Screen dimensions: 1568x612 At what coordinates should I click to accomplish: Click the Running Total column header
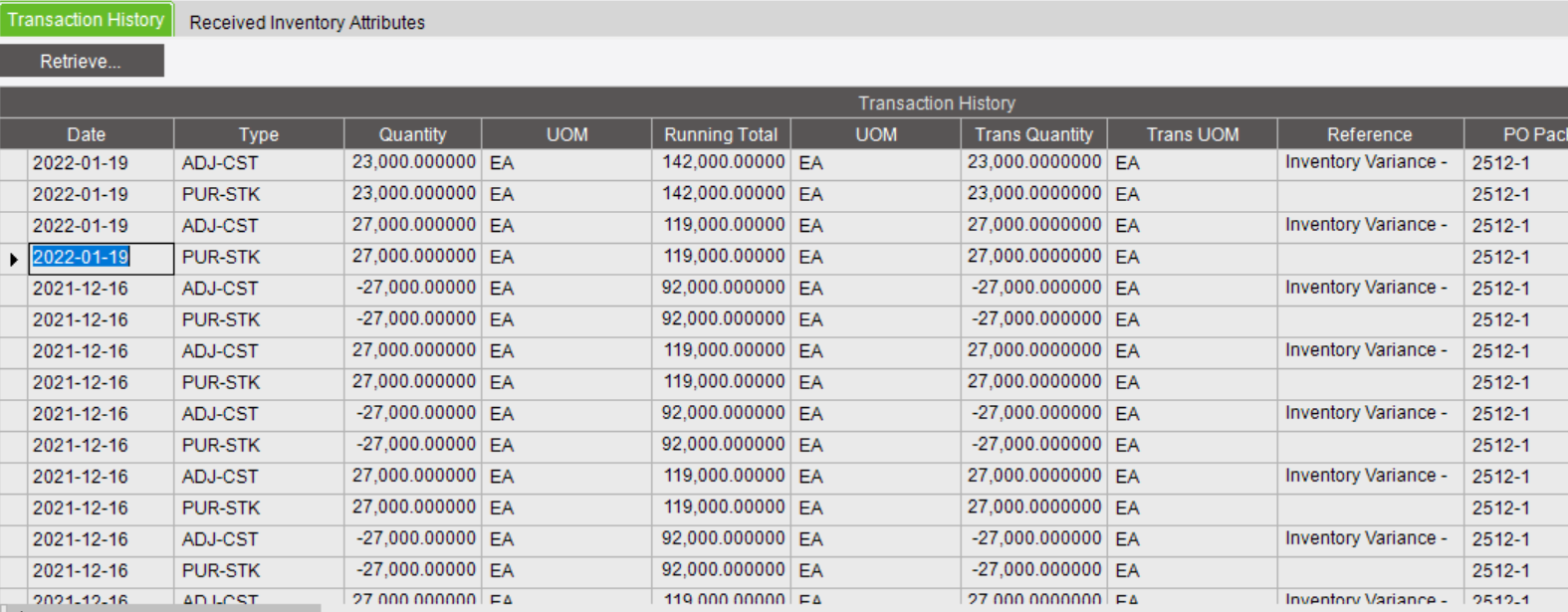(721, 134)
